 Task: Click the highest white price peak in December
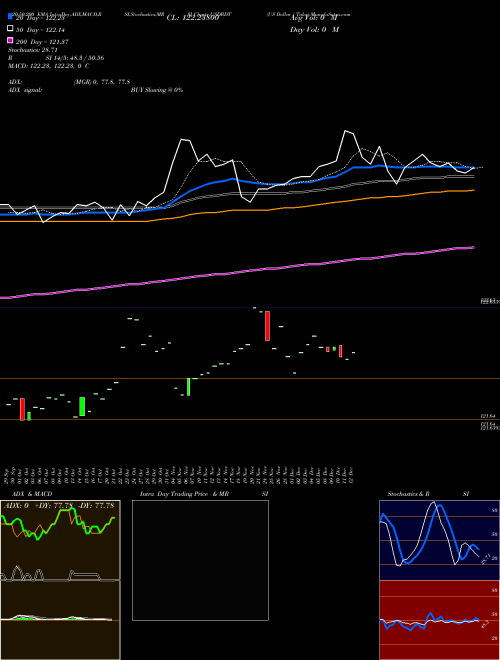(346, 131)
